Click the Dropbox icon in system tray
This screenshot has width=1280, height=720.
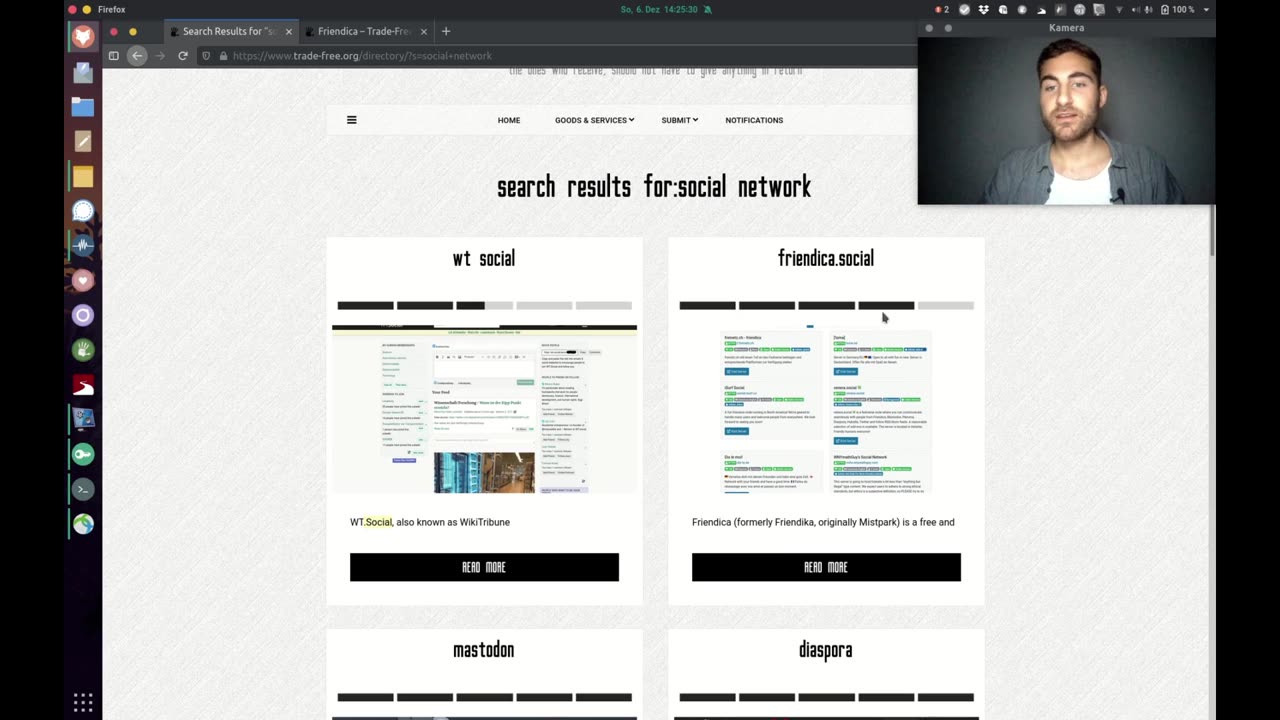point(984,9)
